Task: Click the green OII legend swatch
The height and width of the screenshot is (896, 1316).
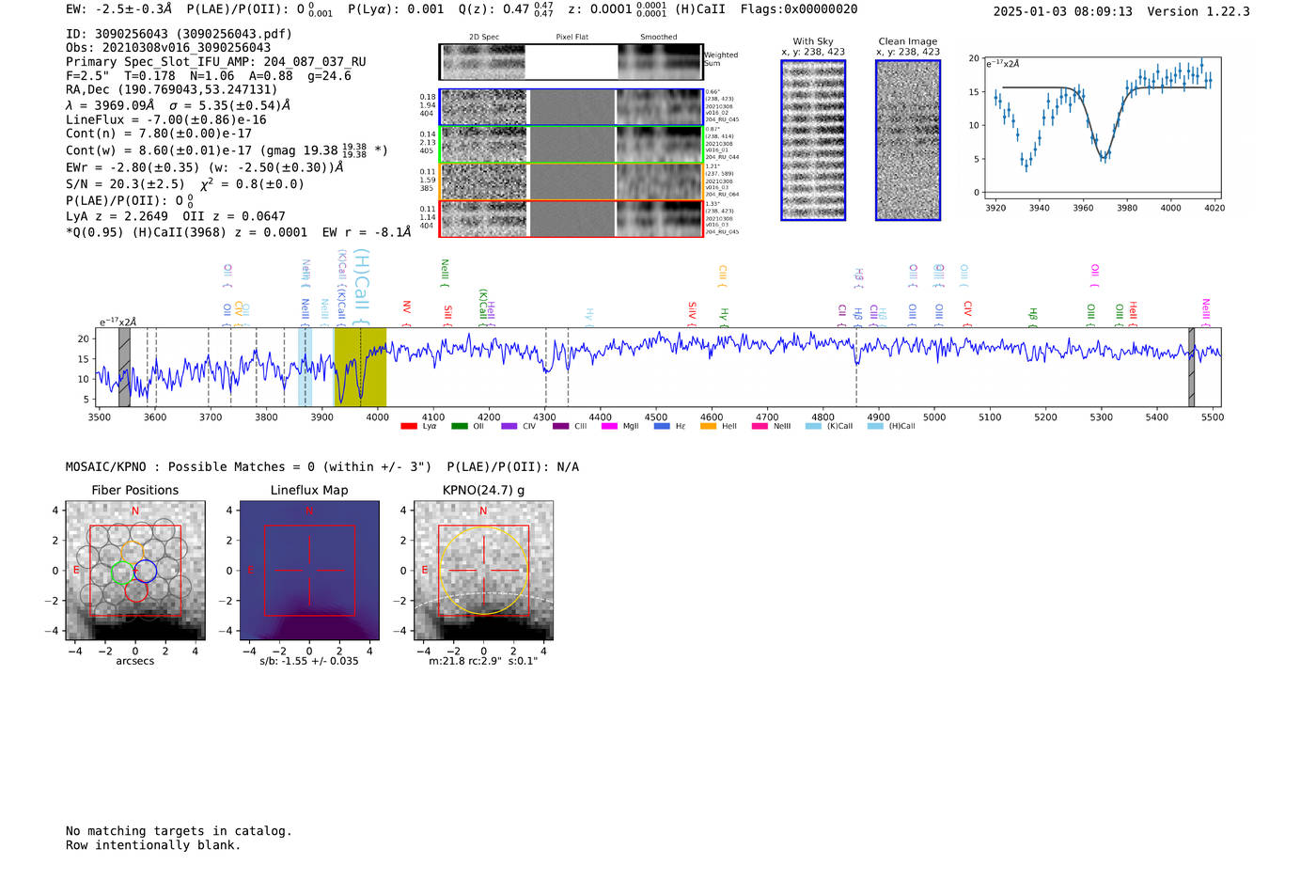Action: 459,426
